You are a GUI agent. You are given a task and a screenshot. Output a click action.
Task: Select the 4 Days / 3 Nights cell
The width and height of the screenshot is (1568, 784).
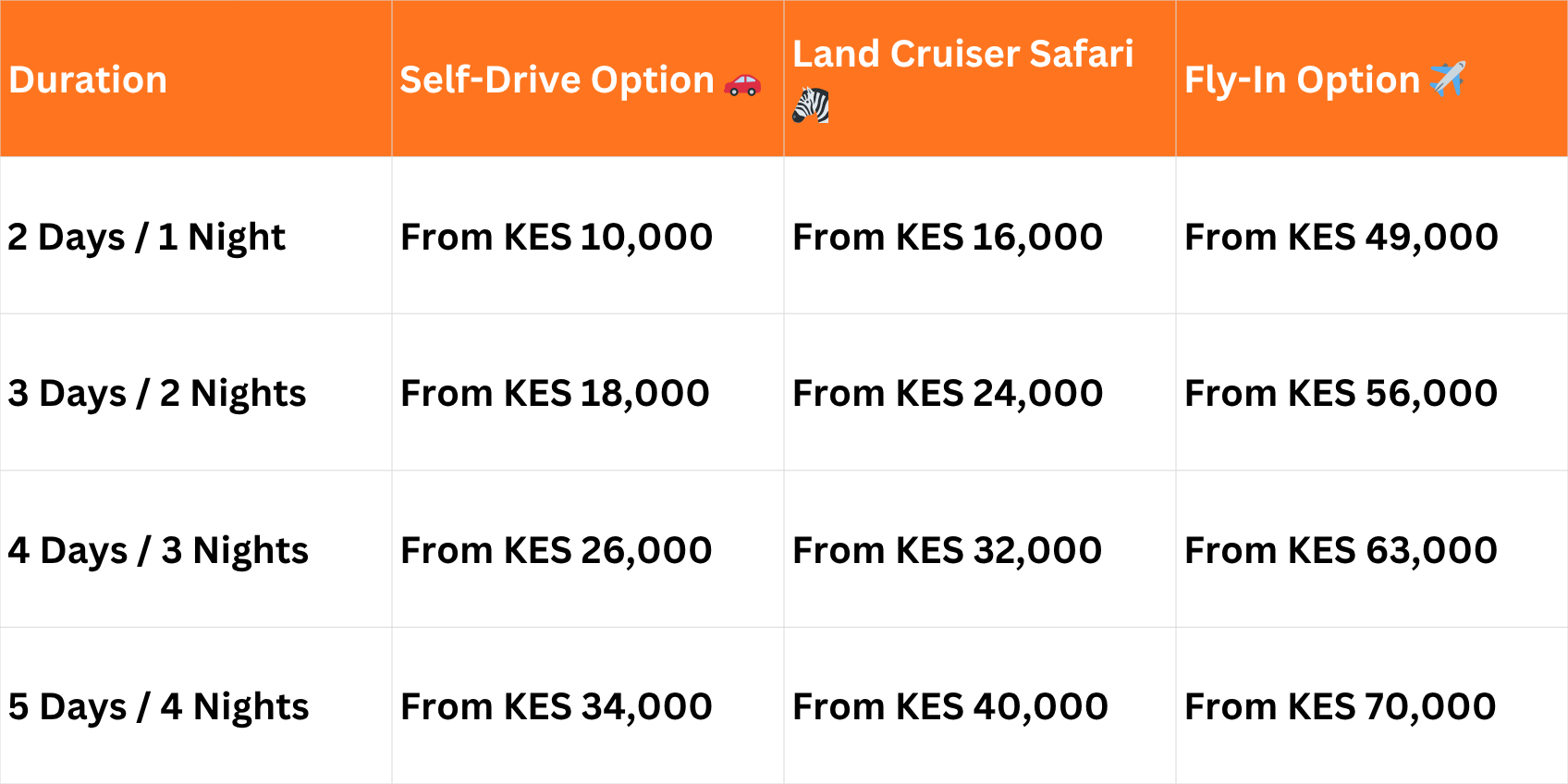(158, 551)
